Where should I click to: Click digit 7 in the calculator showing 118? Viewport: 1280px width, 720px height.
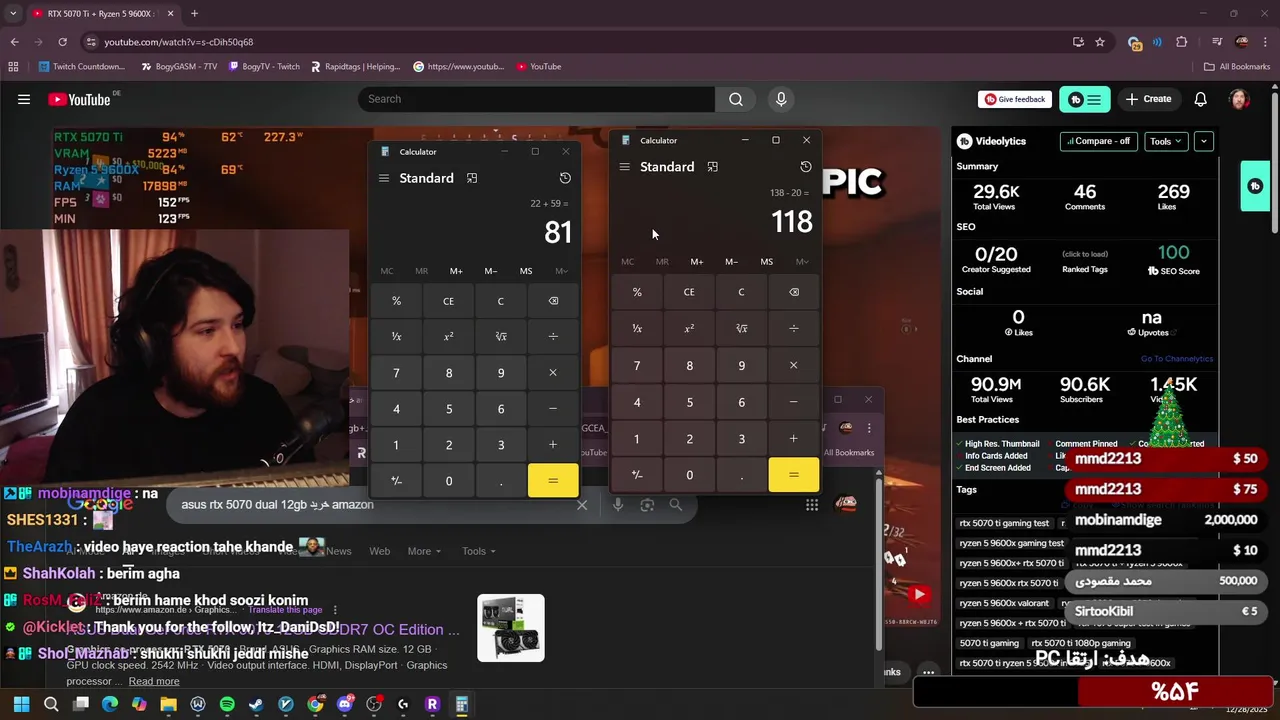637,366
